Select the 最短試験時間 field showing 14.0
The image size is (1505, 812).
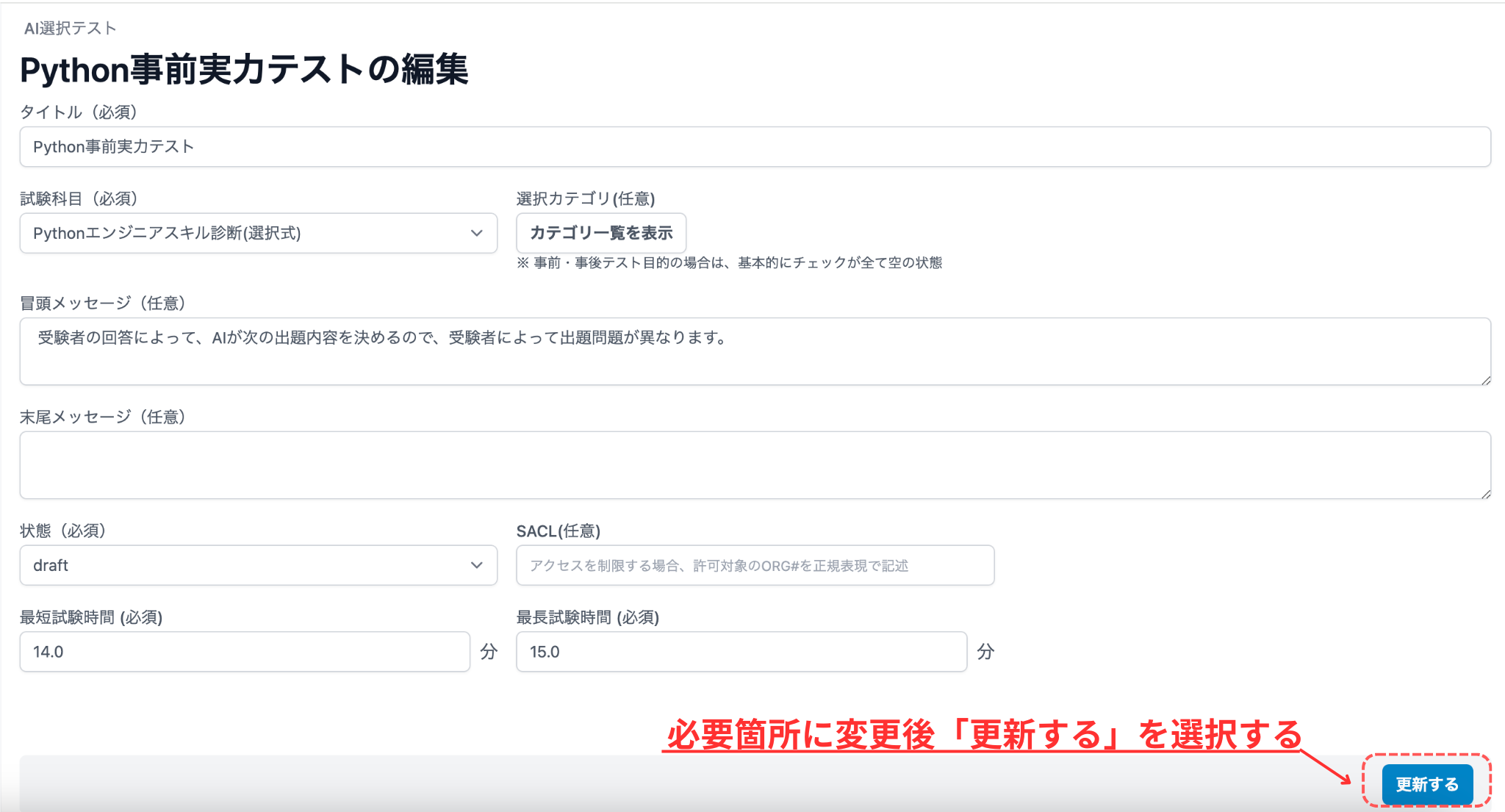245,651
